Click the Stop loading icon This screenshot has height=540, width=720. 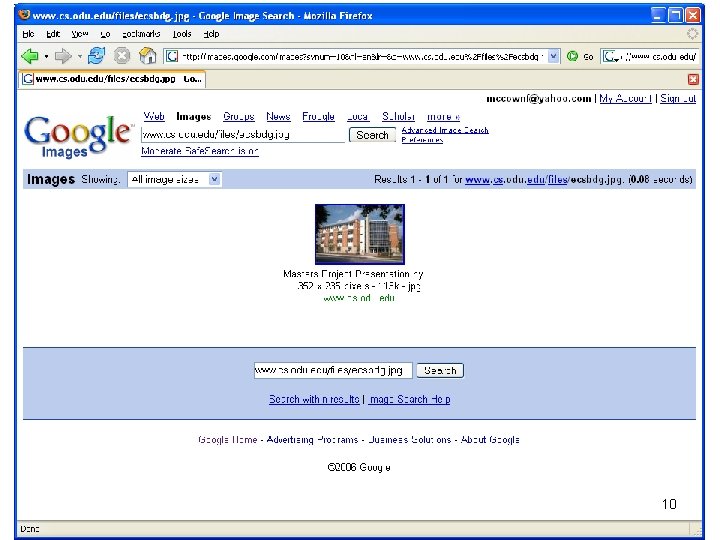point(122,56)
